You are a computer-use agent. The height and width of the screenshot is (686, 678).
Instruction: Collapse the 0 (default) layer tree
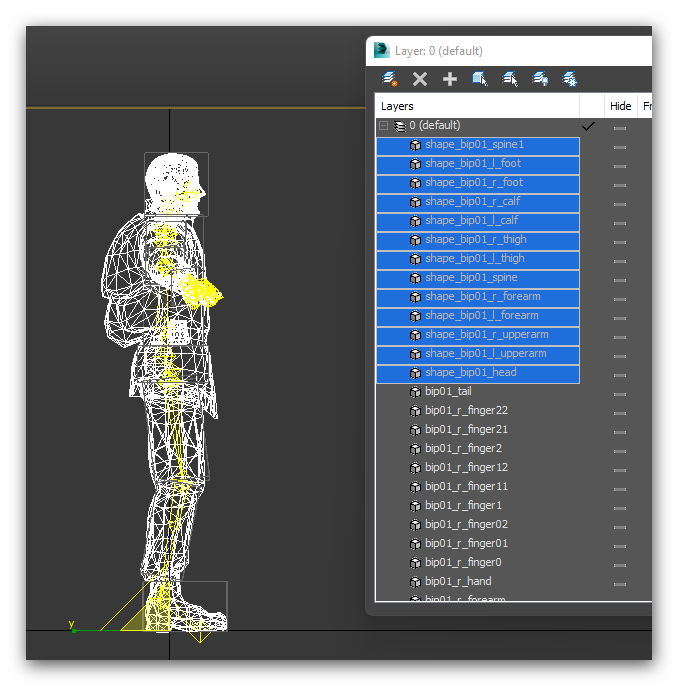383,126
